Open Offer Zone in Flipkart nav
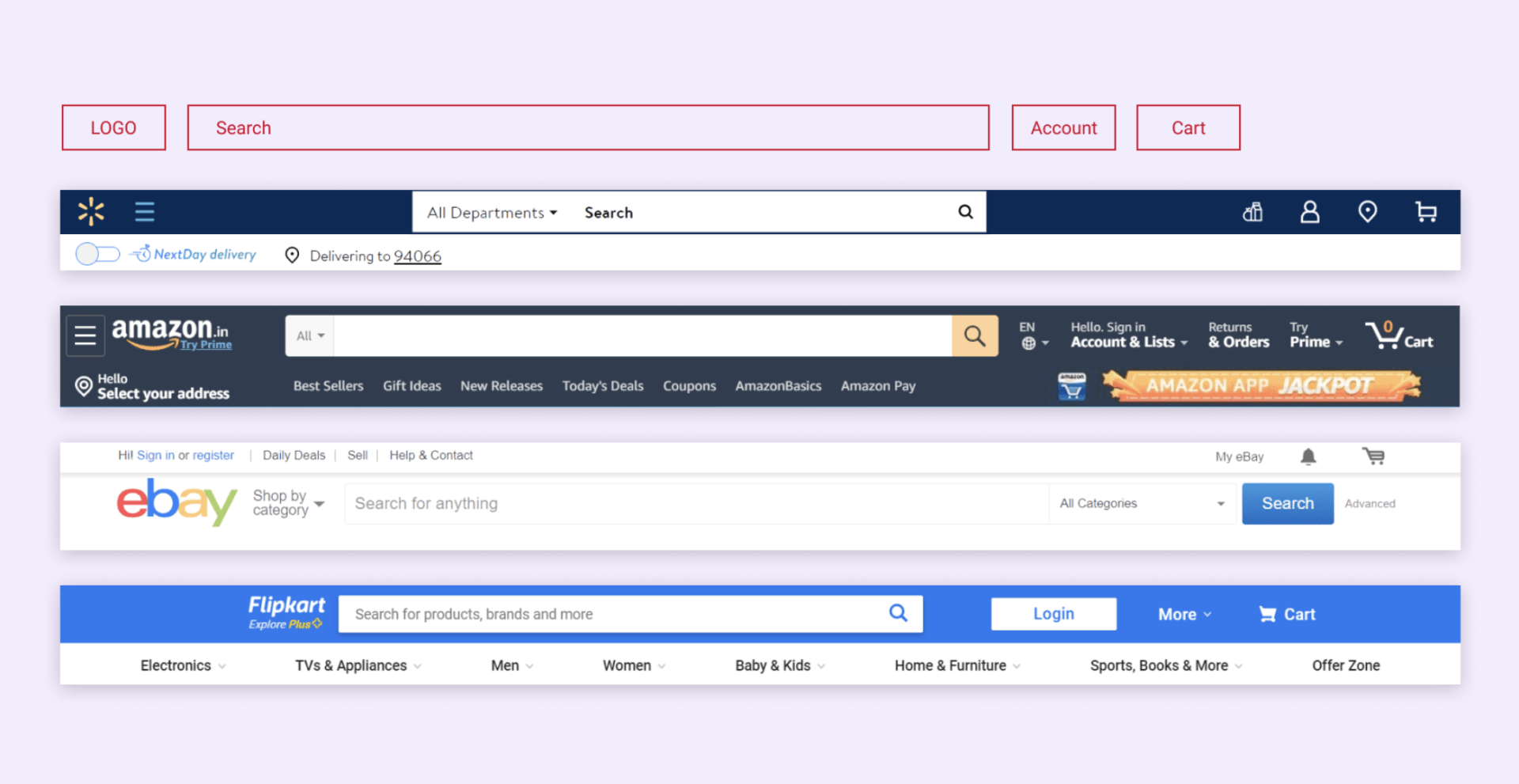 pos(1346,666)
